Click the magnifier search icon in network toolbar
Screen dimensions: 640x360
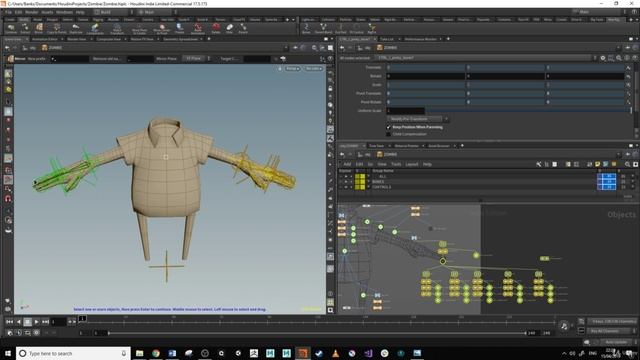[x=627, y=164]
